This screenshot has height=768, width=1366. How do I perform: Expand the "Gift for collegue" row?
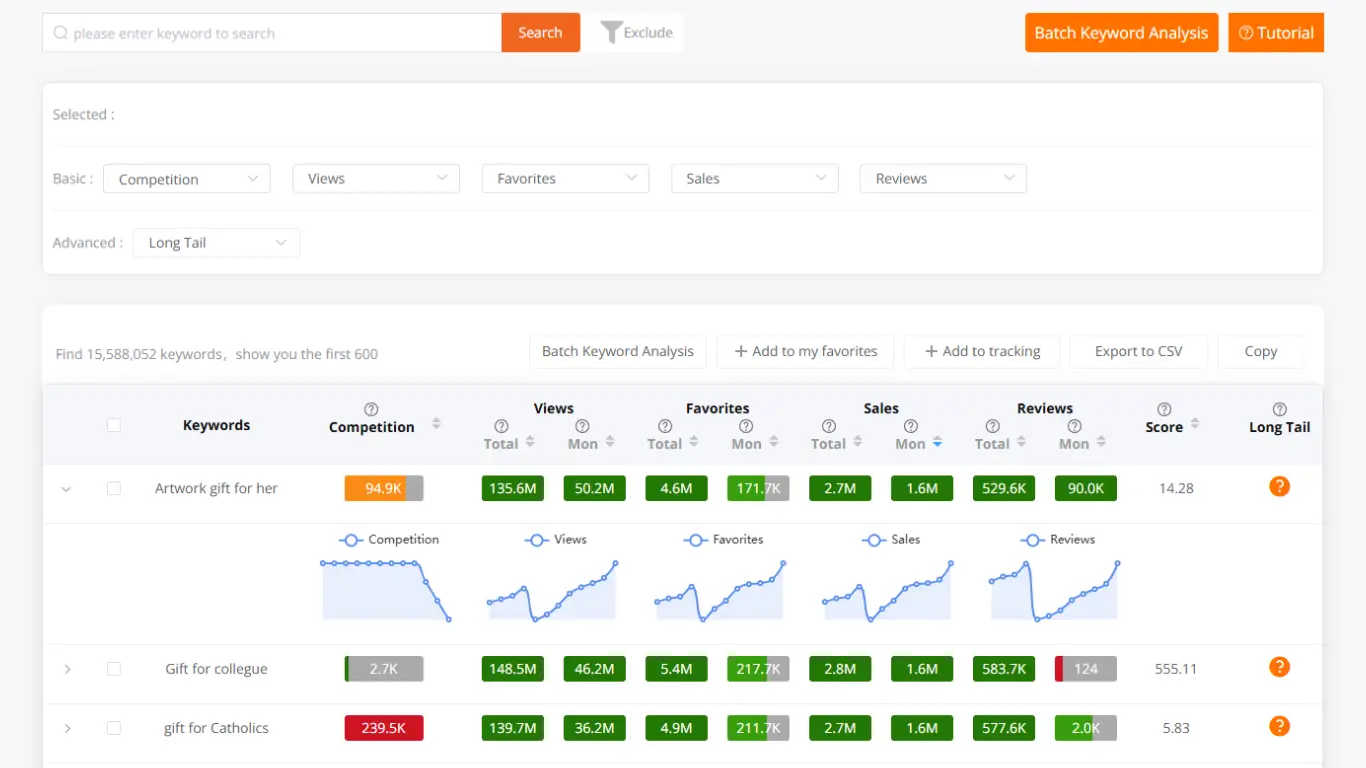[x=67, y=668]
